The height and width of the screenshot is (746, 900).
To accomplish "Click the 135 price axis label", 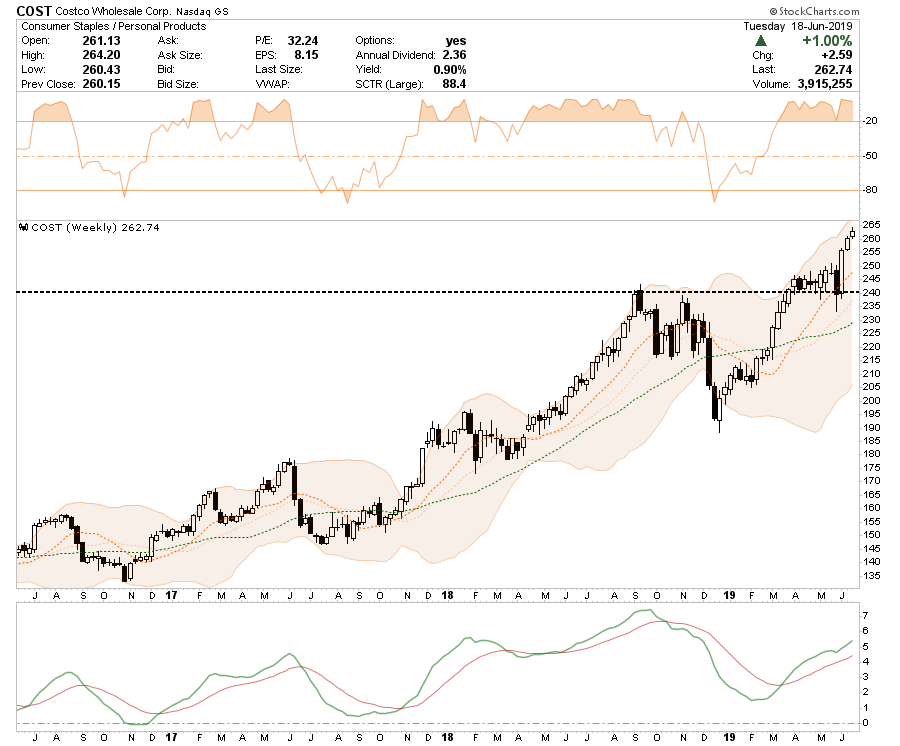I will click(871, 576).
